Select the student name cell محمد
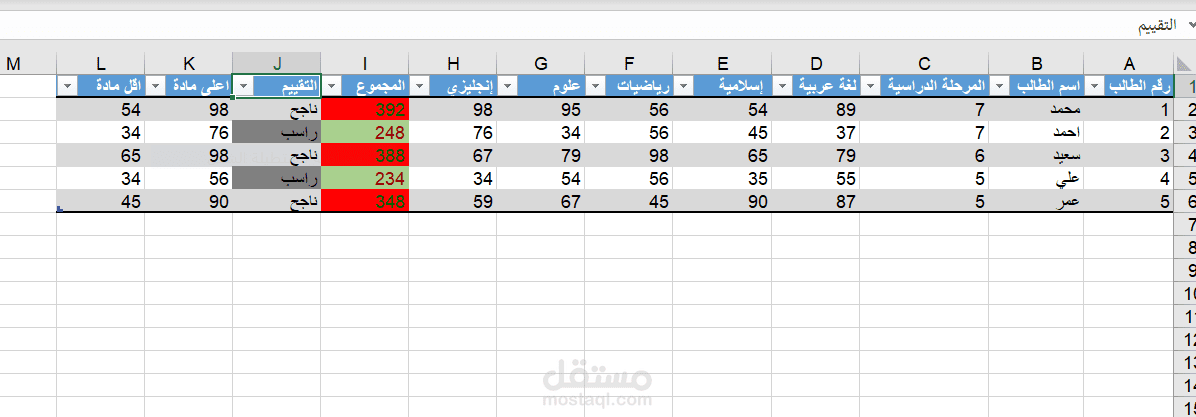The image size is (1196, 417). pyautogui.click(x=1037, y=110)
